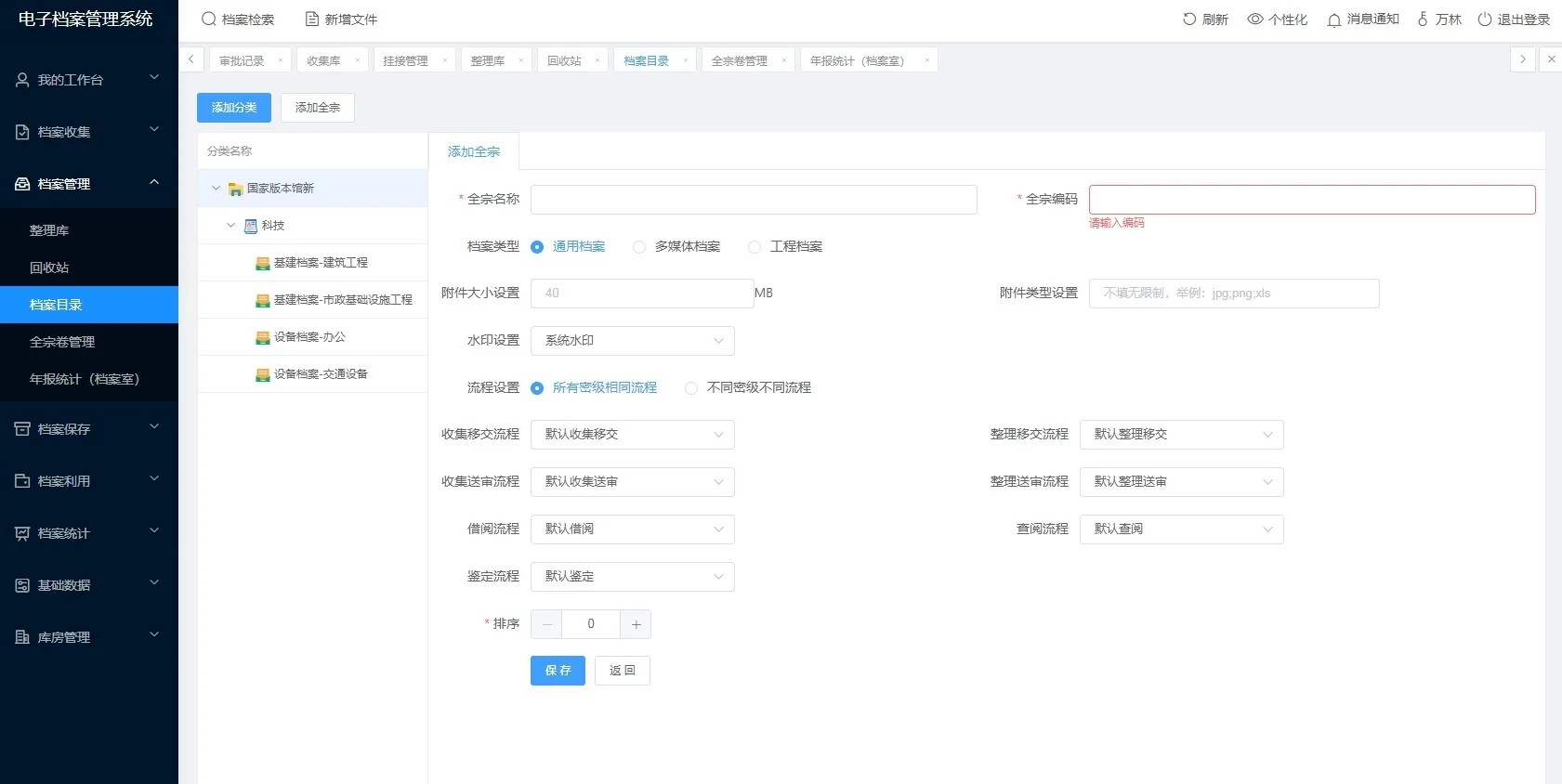Click the 附件大小设置 input field
The image size is (1562, 784).
[x=642, y=294]
